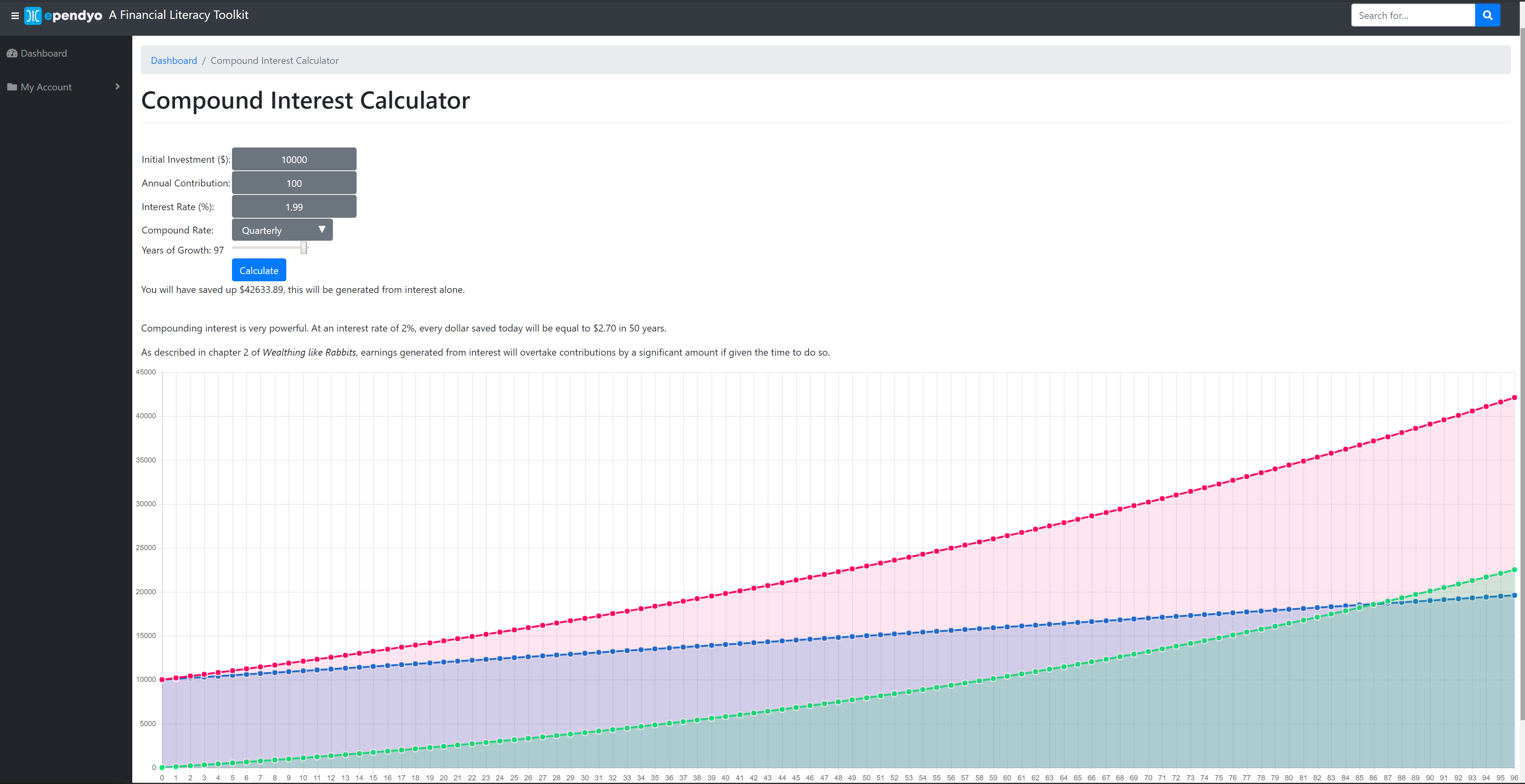Click the search magnifier button
This screenshot has width=1525, height=784.
(x=1487, y=15)
